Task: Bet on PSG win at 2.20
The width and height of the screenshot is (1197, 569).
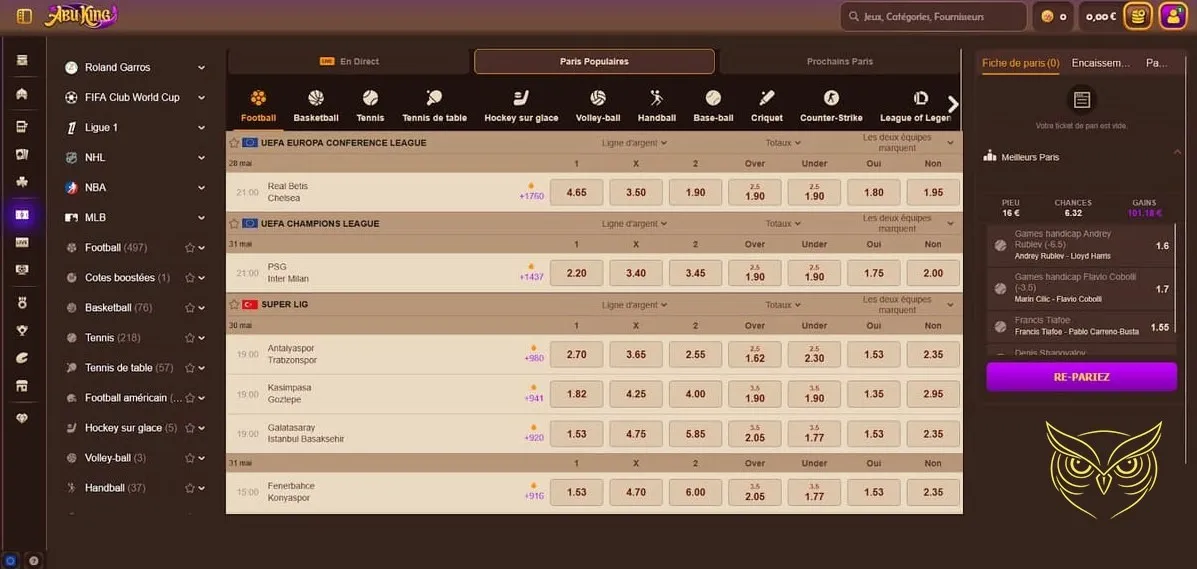Action: tap(576, 273)
